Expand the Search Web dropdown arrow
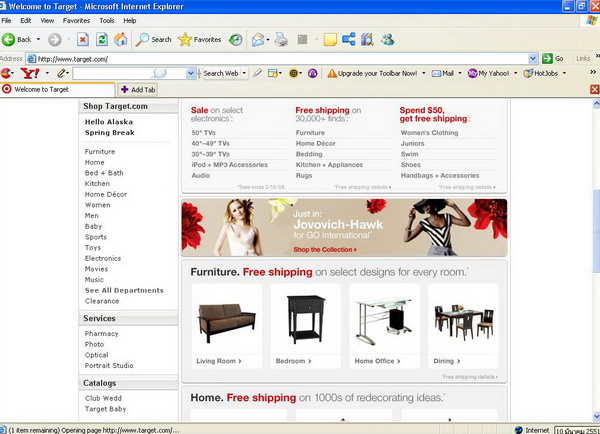This screenshot has height=434, width=600. coord(244,73)
